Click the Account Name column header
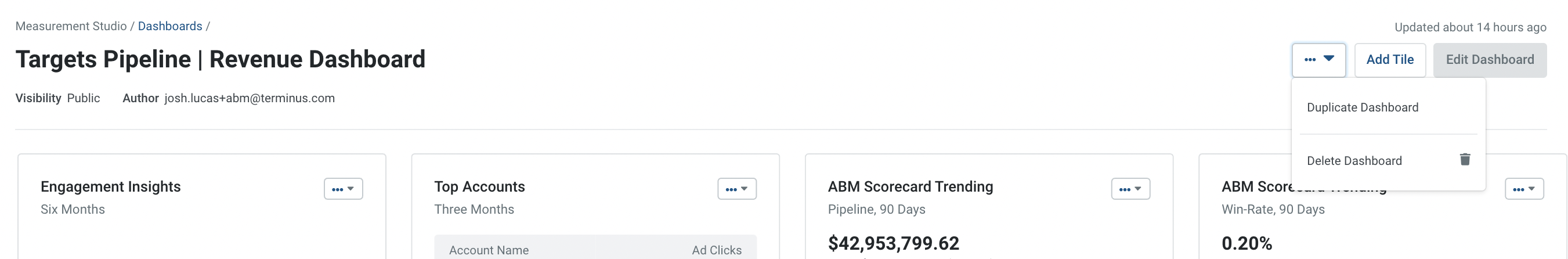 pos(489,250)
